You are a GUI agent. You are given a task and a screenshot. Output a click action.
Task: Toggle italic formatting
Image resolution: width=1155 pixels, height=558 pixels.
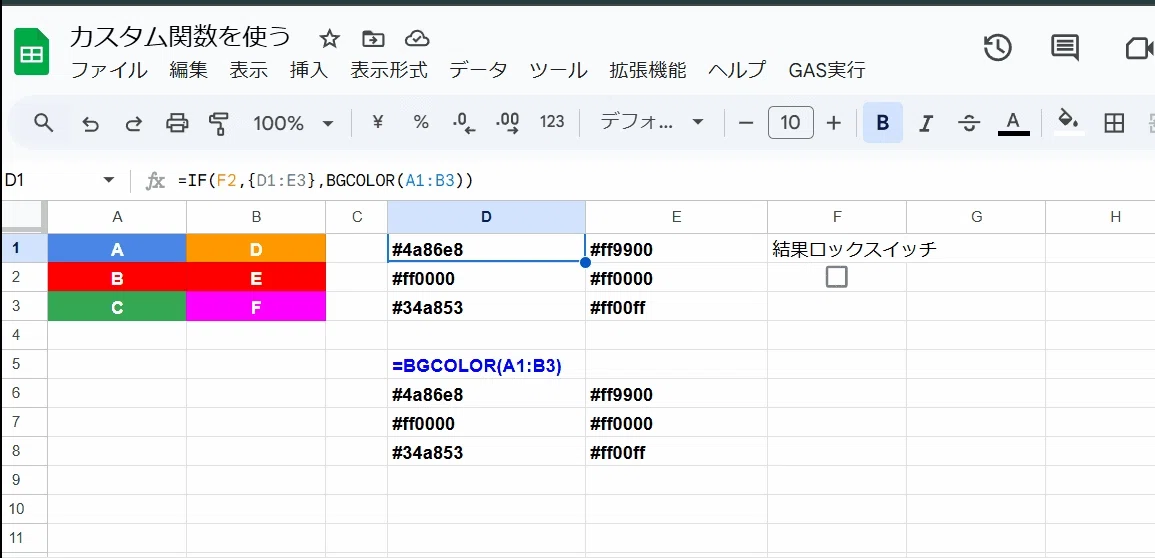pos(927,123)
